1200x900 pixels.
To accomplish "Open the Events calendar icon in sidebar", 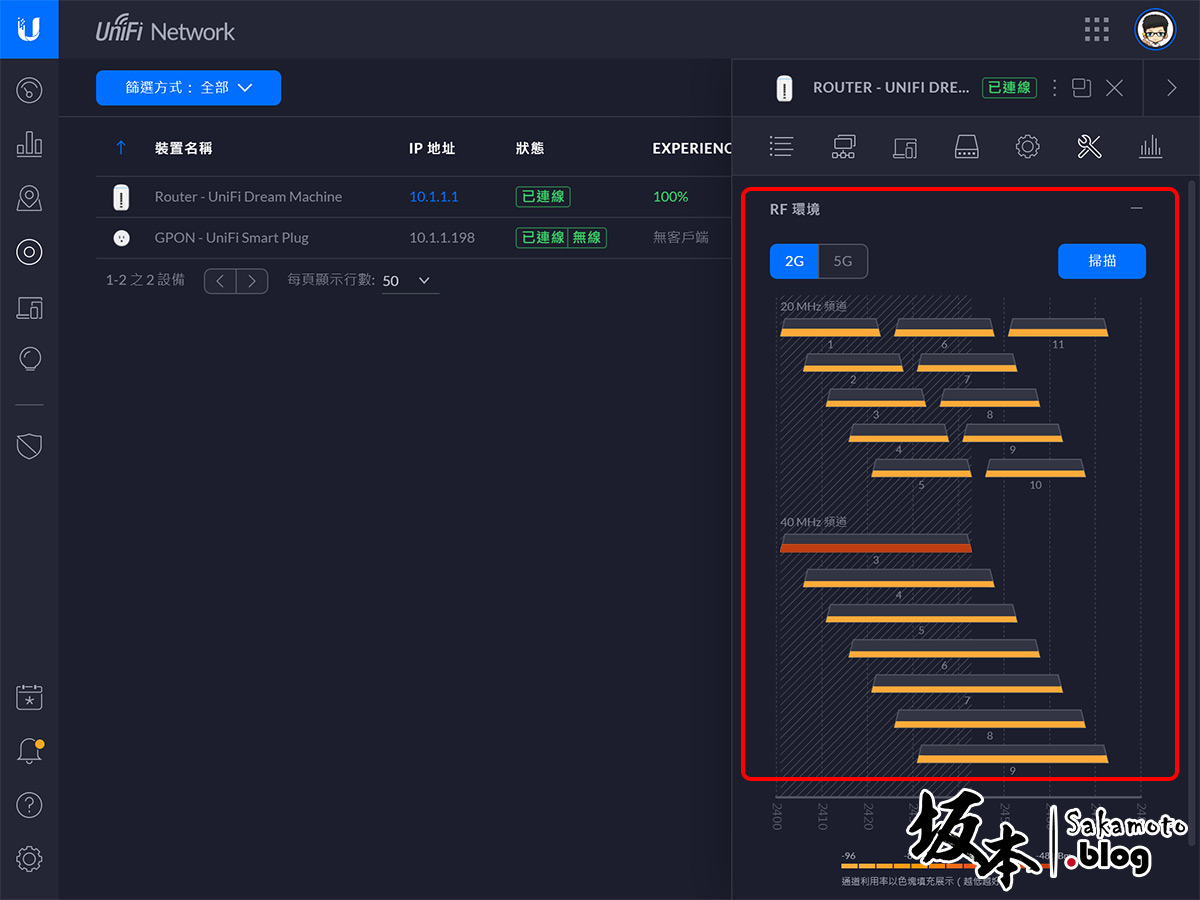I will click(x=29, y=698).
